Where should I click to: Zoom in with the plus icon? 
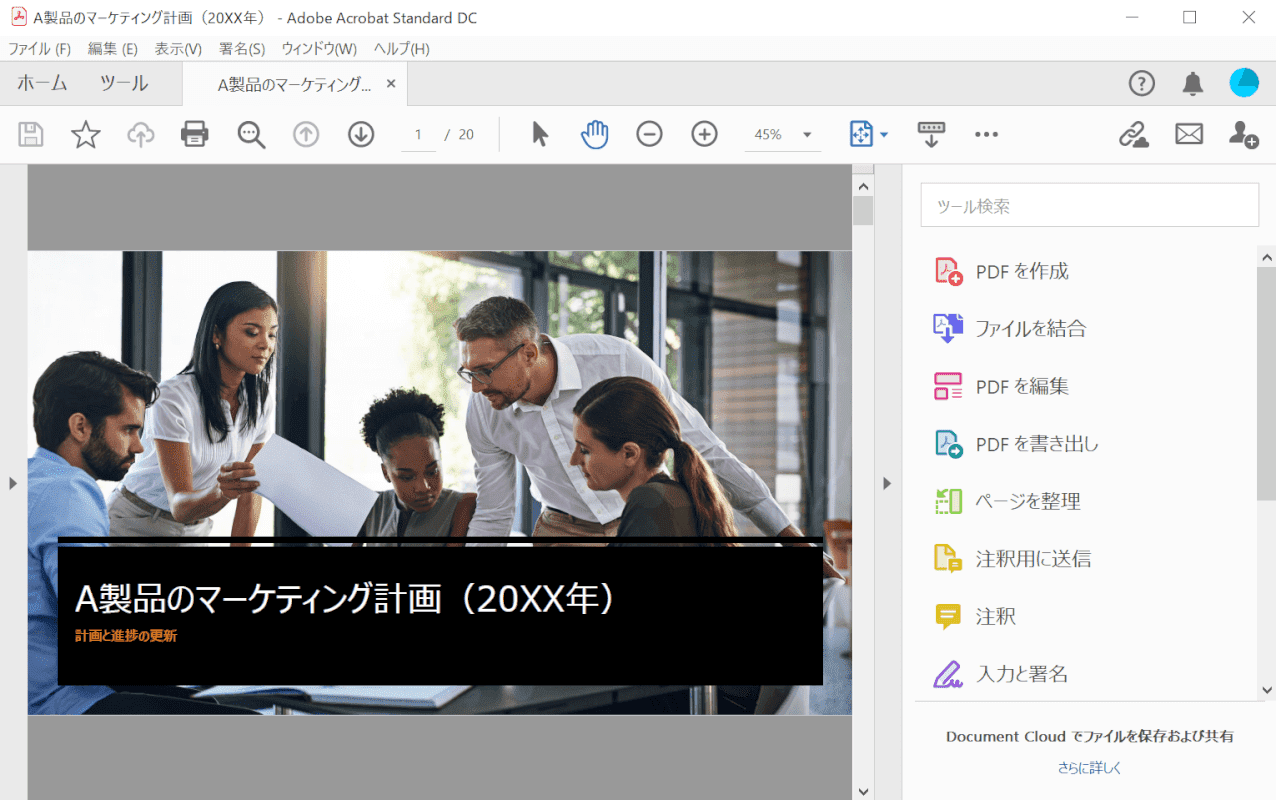705,134
